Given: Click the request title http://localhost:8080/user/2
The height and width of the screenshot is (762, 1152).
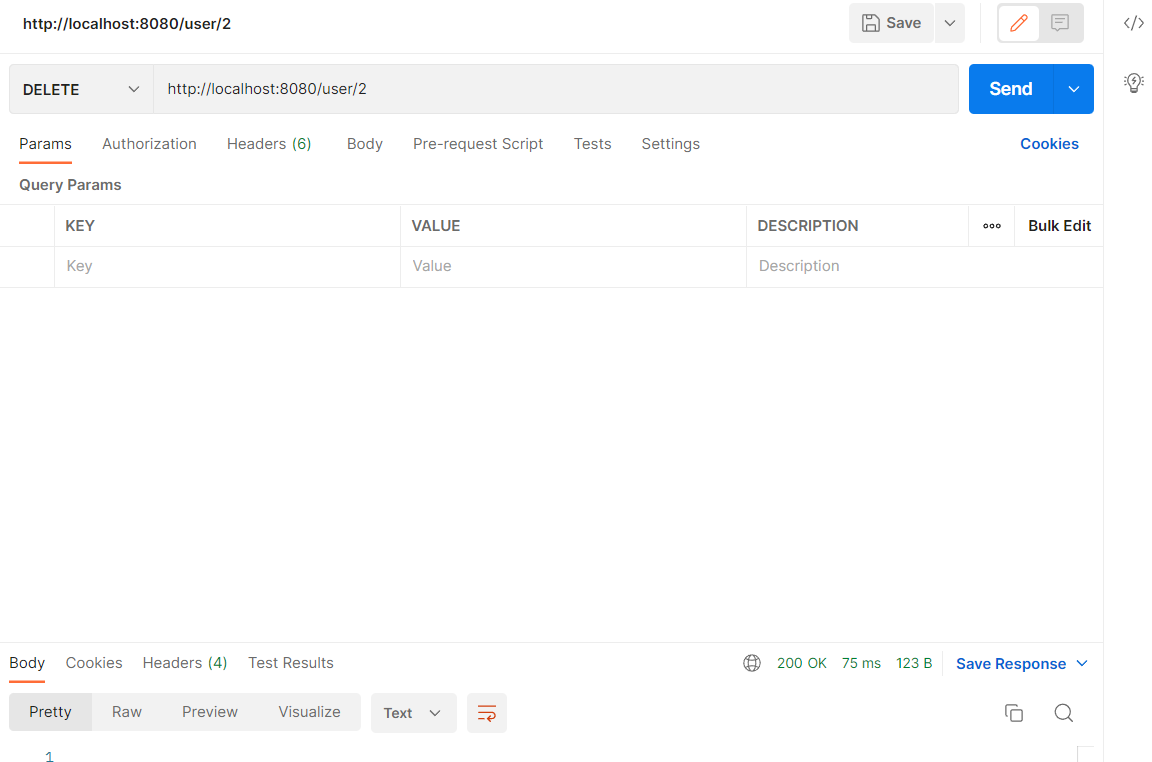Looking at the screenshot, I should coord(126,24).
